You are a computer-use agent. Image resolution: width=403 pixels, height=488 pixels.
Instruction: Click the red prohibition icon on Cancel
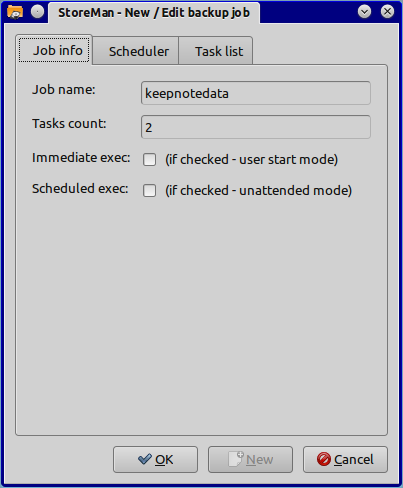324,459
